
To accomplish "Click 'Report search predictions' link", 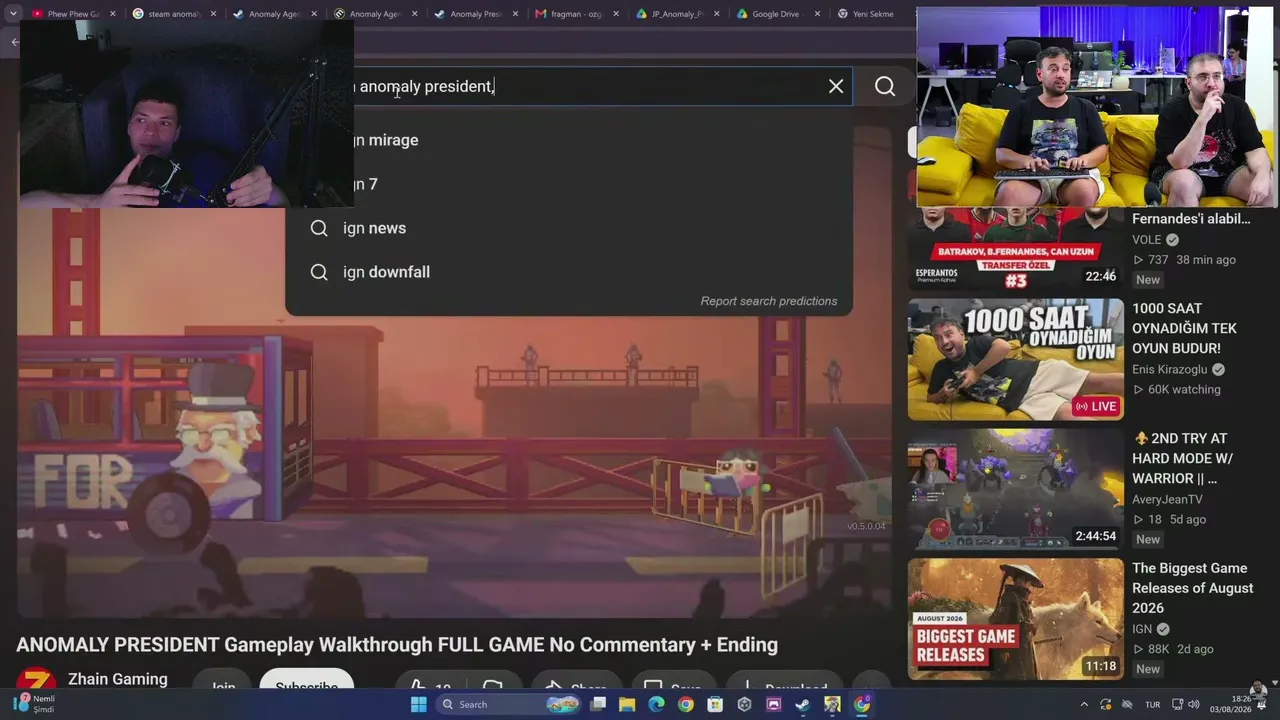I will (x=769, y=301).
